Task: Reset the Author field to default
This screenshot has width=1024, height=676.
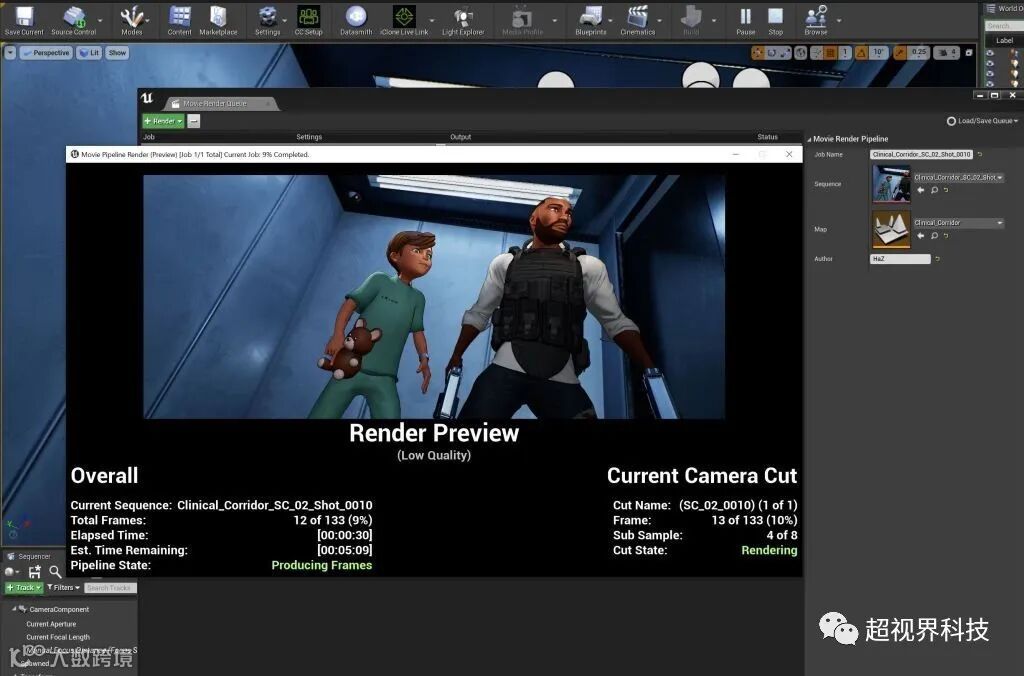Action: pyautogui.click(x=938, y=259)
